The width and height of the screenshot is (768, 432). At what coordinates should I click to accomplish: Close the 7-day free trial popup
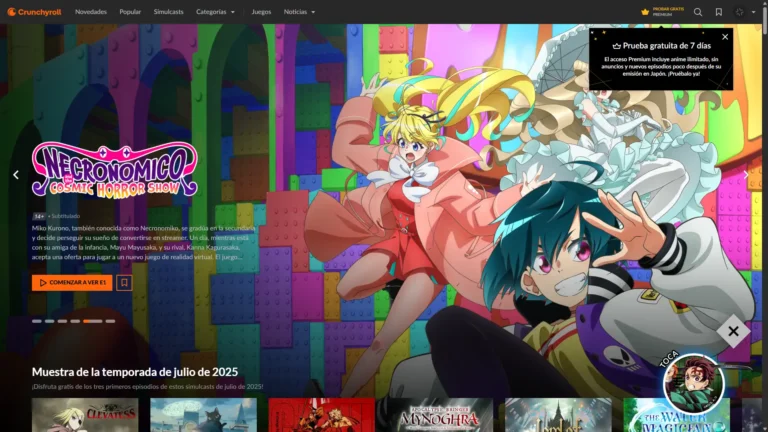pos(725,37)
